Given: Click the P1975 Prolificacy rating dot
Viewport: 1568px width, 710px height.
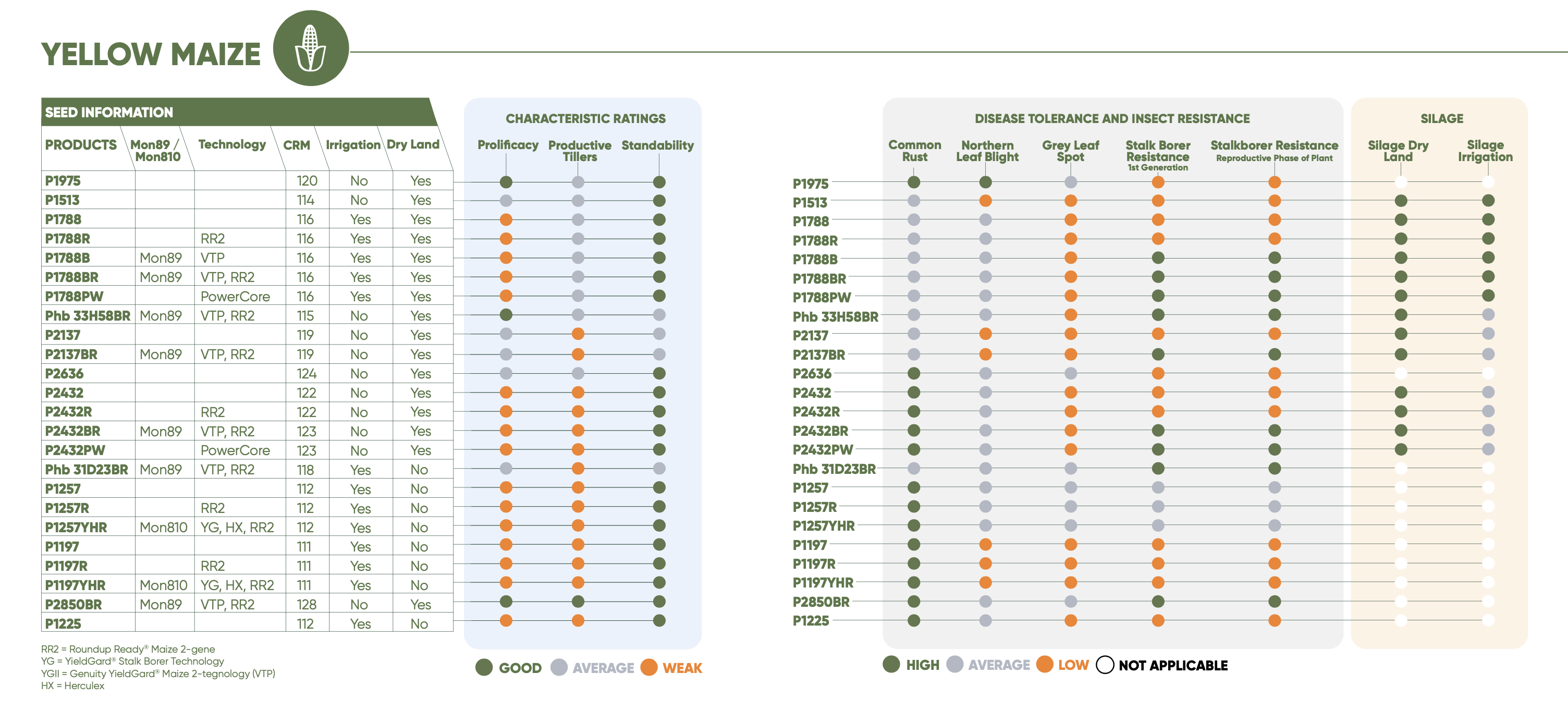Looking at the screenshot, I should (x=506, y=182).
